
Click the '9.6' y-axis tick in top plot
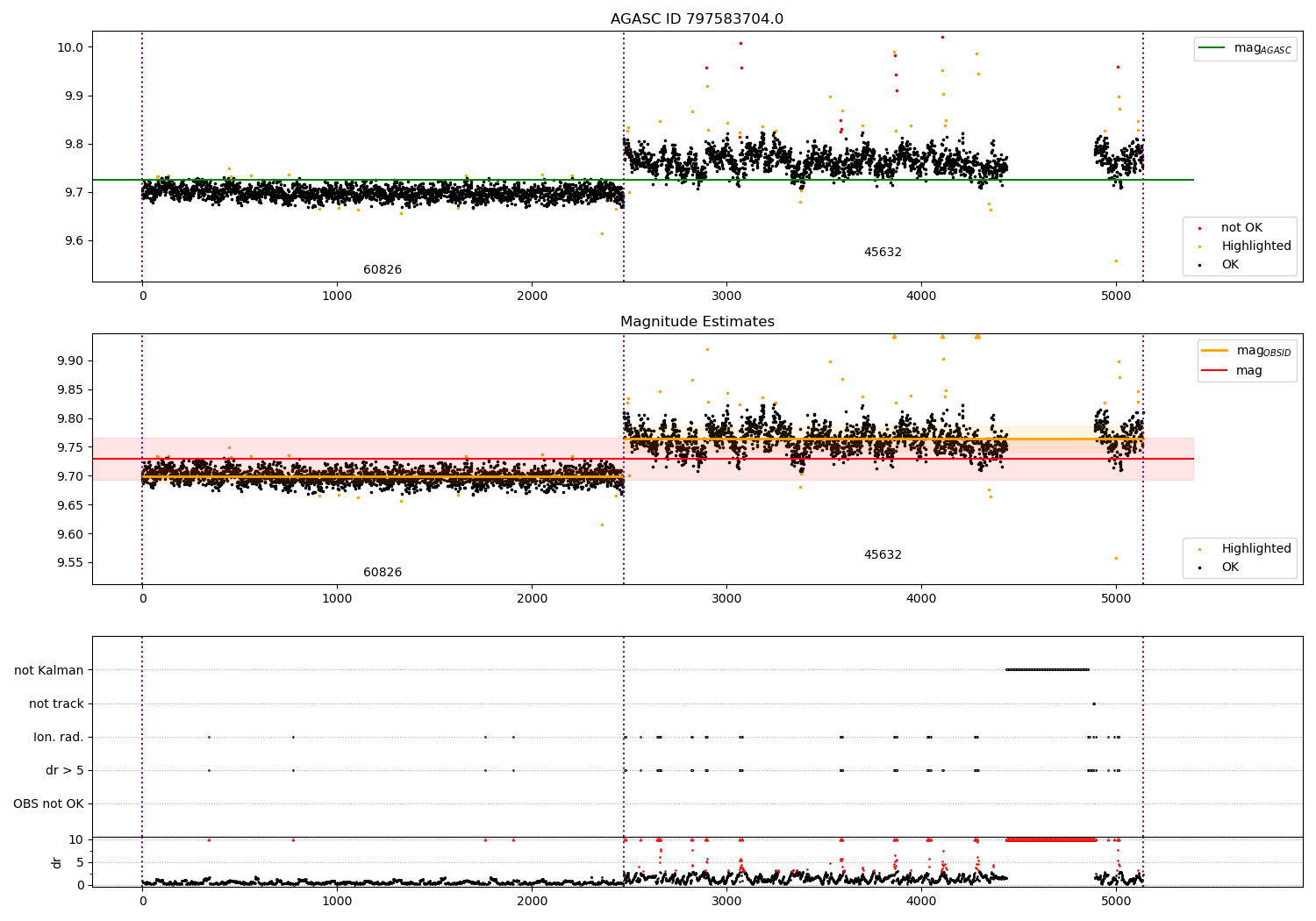click(x=75, y=241)
